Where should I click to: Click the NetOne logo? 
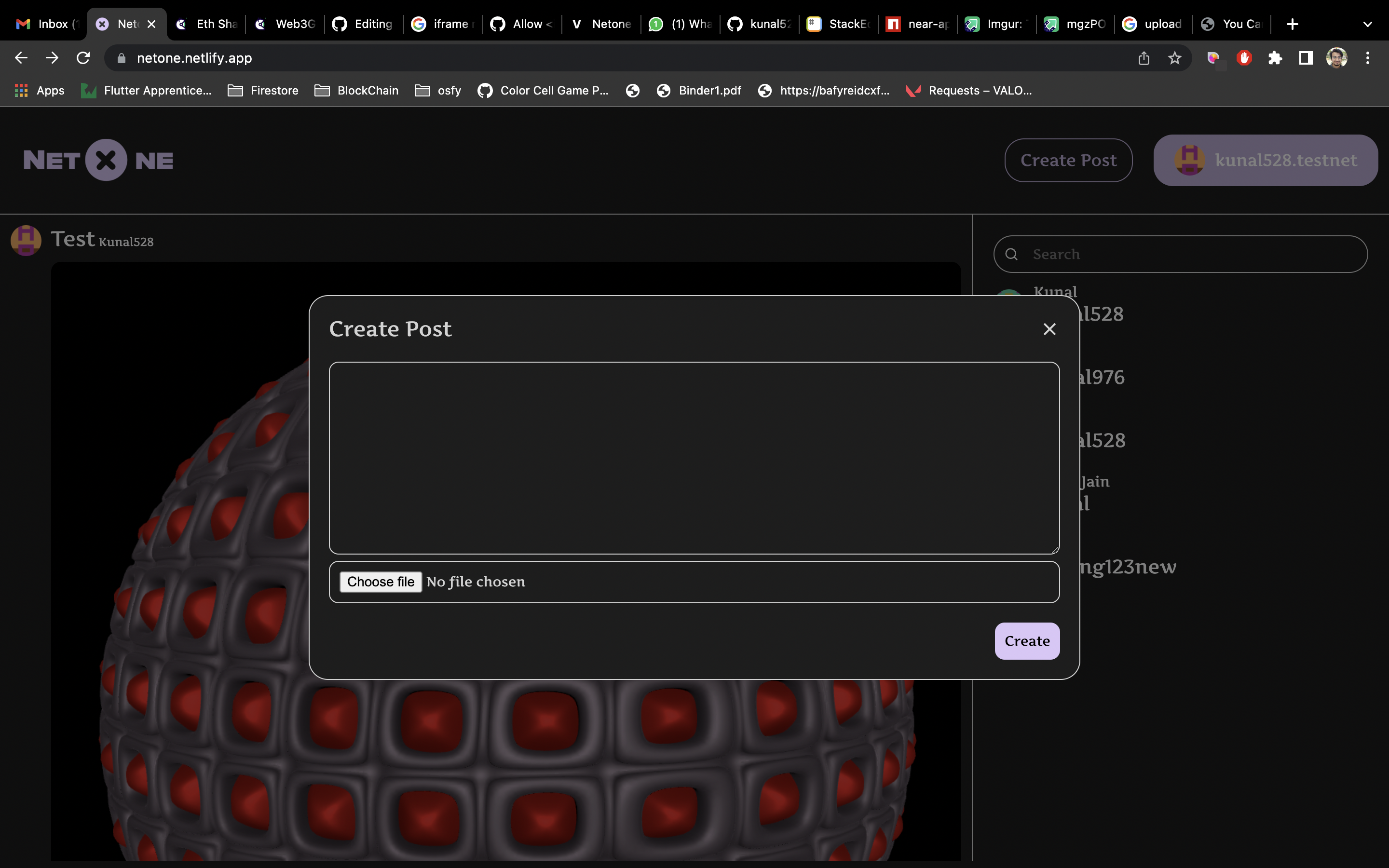[98, 160]
